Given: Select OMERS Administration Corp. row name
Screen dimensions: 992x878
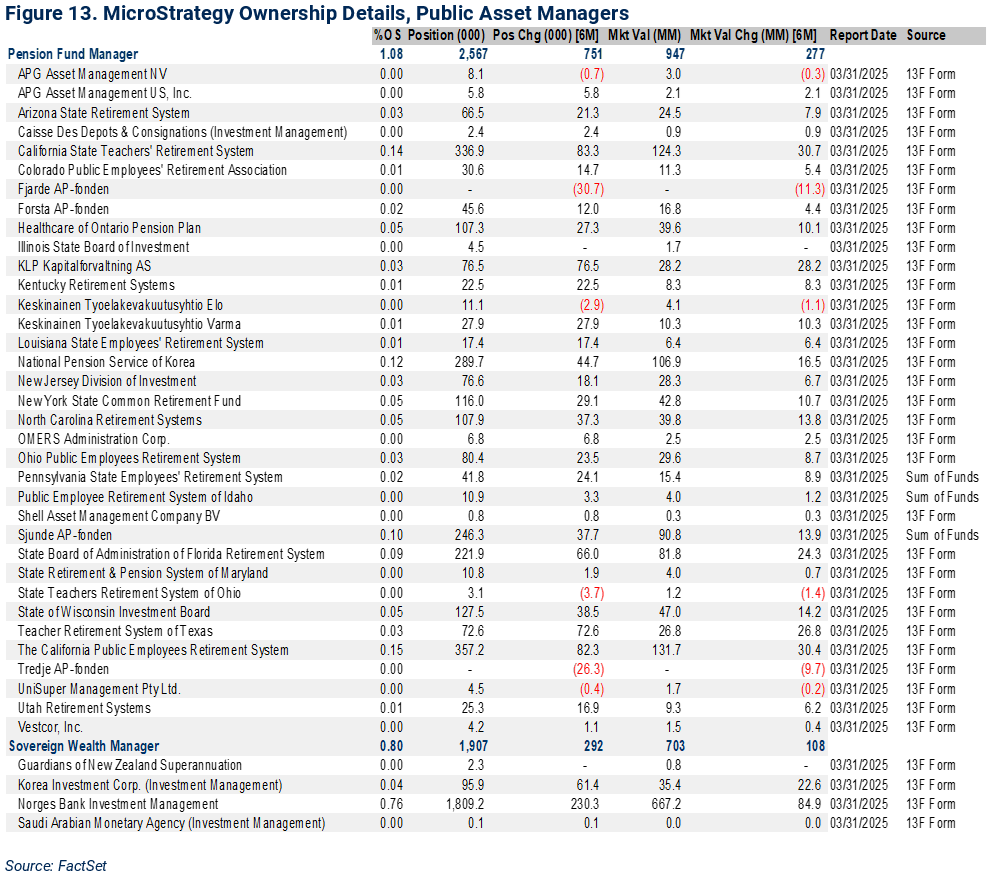Looking at the screenshot, I should pos(94,439).
